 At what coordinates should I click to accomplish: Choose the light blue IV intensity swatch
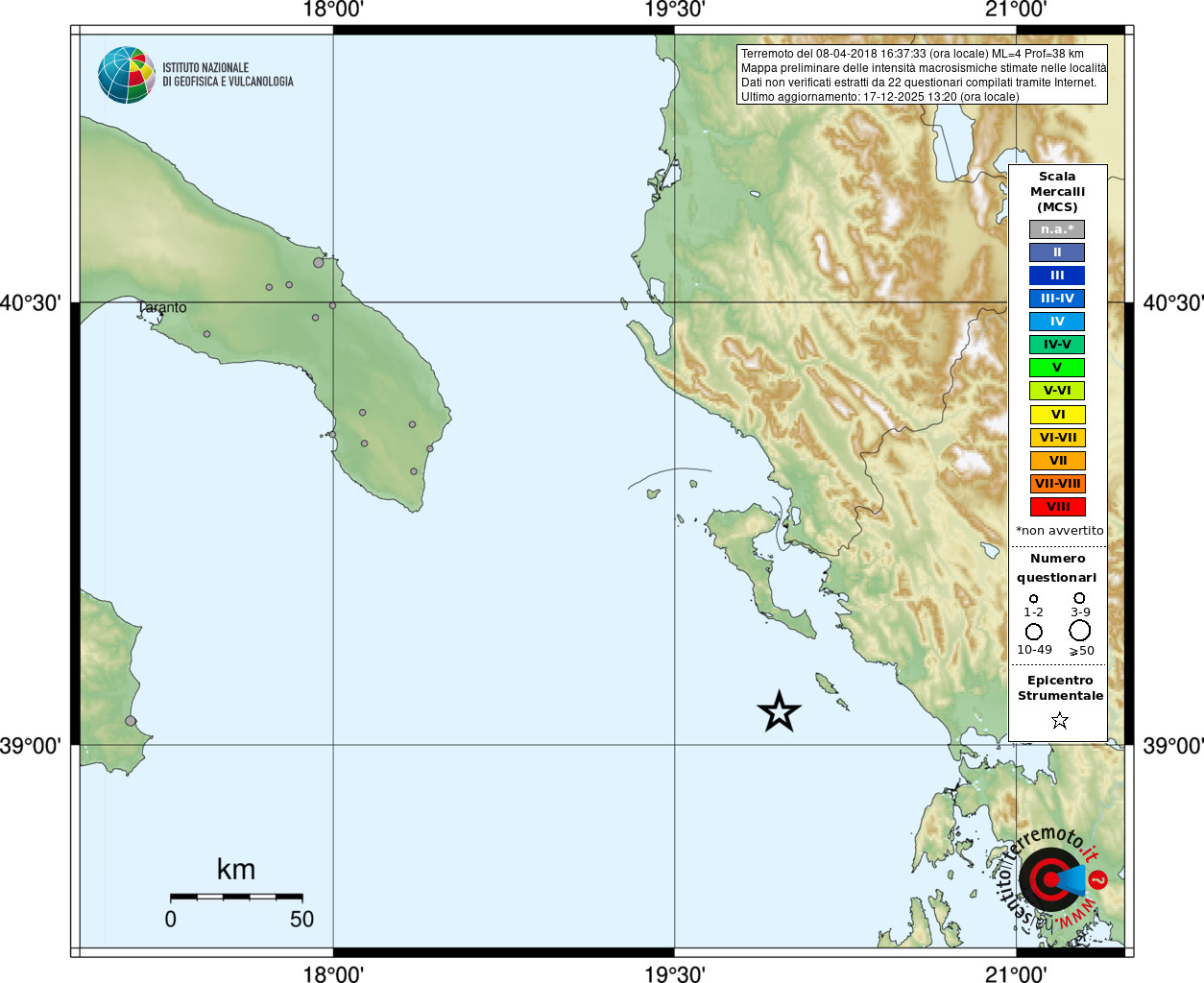click(x=1057, y=322)
